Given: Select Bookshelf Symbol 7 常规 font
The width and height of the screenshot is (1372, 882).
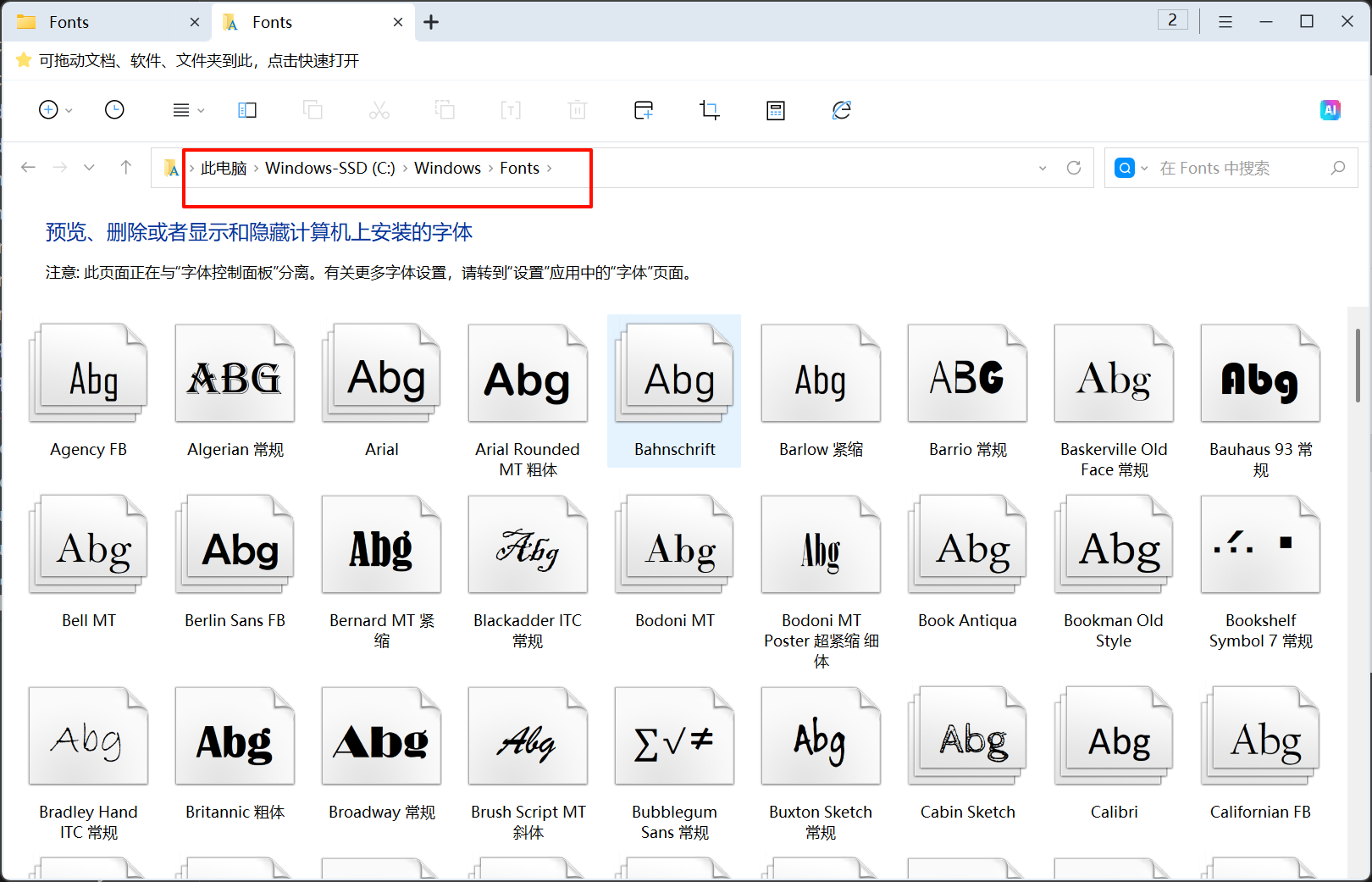Looking at the screenshot, I should point(1261,572).
